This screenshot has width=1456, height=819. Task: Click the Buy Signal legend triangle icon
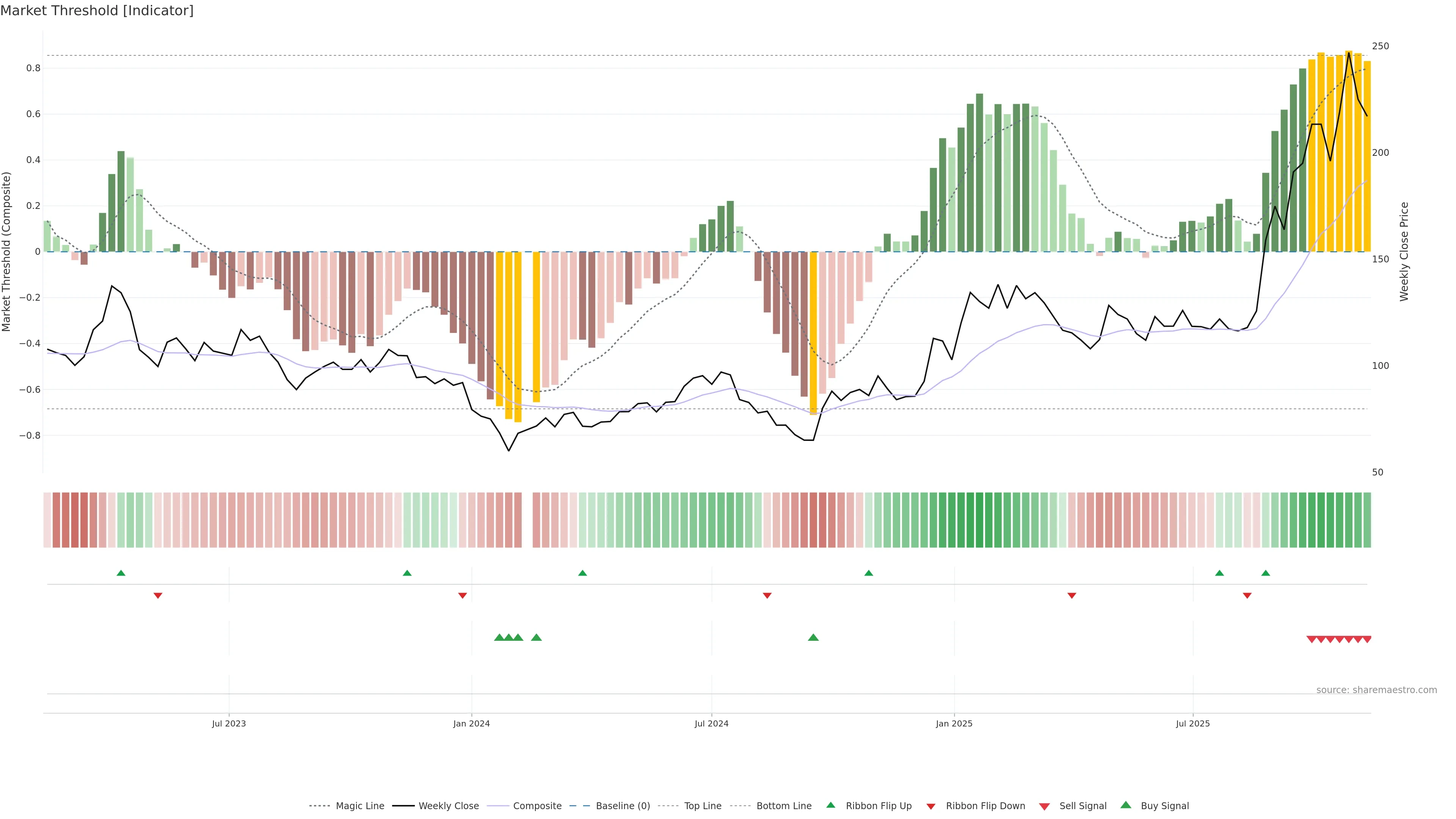[x=1125, y=805]
